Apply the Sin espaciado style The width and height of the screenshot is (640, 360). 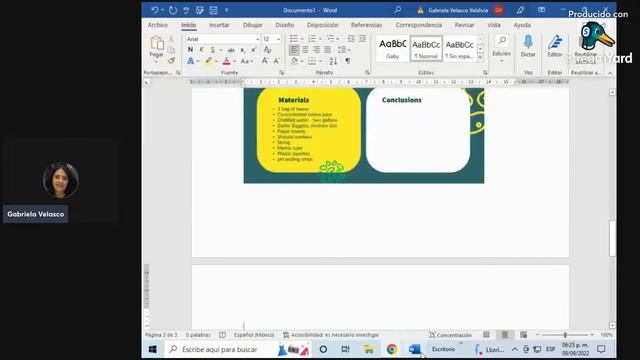[x=459, y=49]
